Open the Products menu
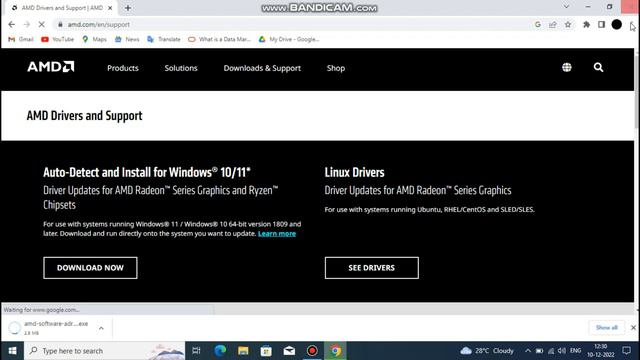The image size is (640, 360). (123, 68)
